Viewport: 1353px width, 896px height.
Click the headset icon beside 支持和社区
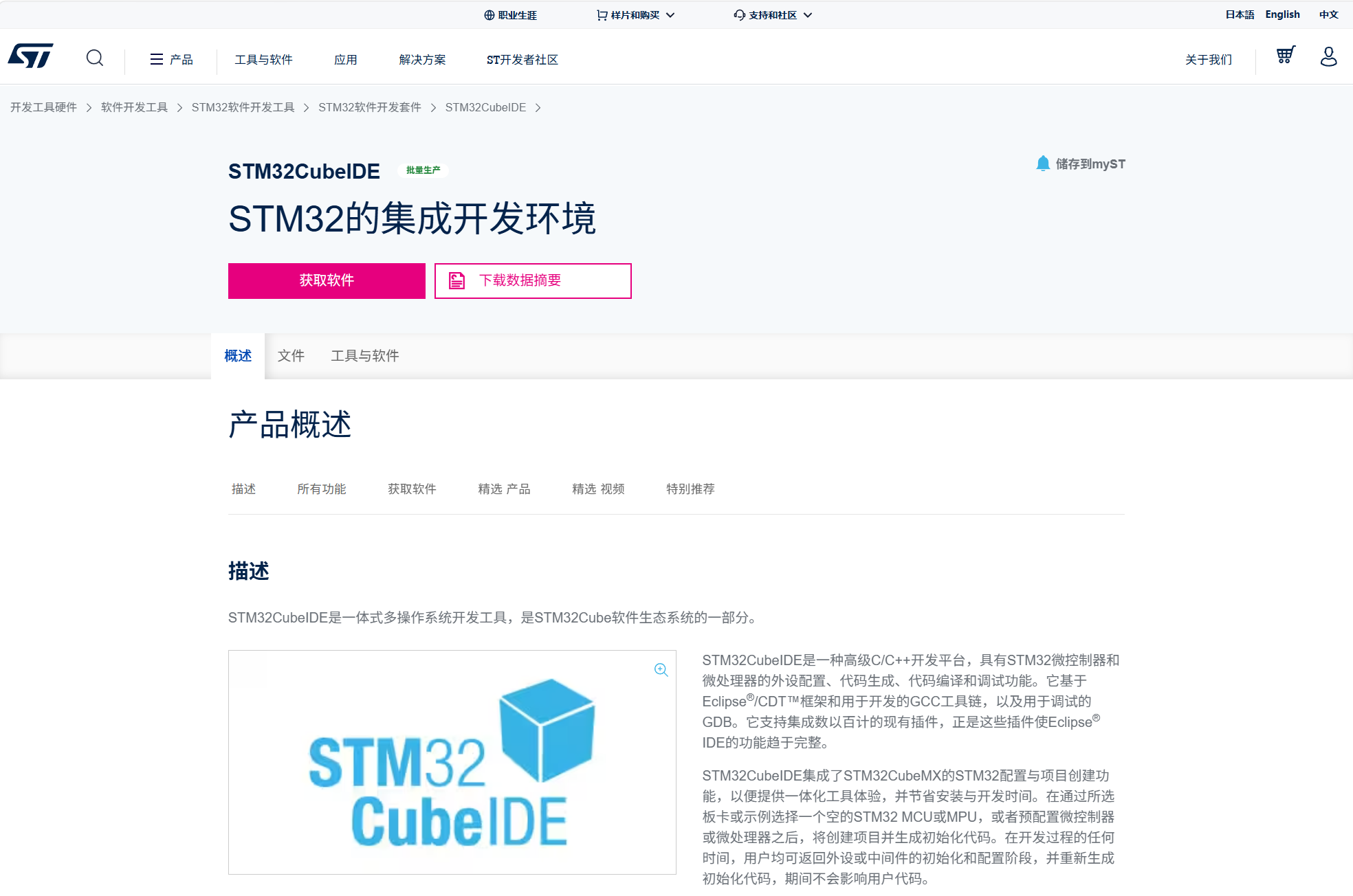[740, 15]
